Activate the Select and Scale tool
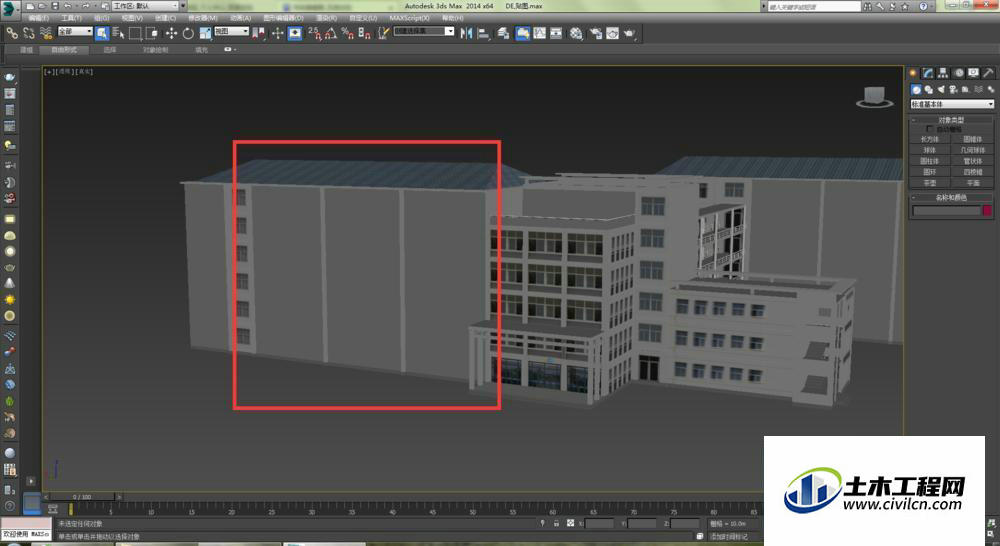The image size is (1000, 546). [205, 33]
